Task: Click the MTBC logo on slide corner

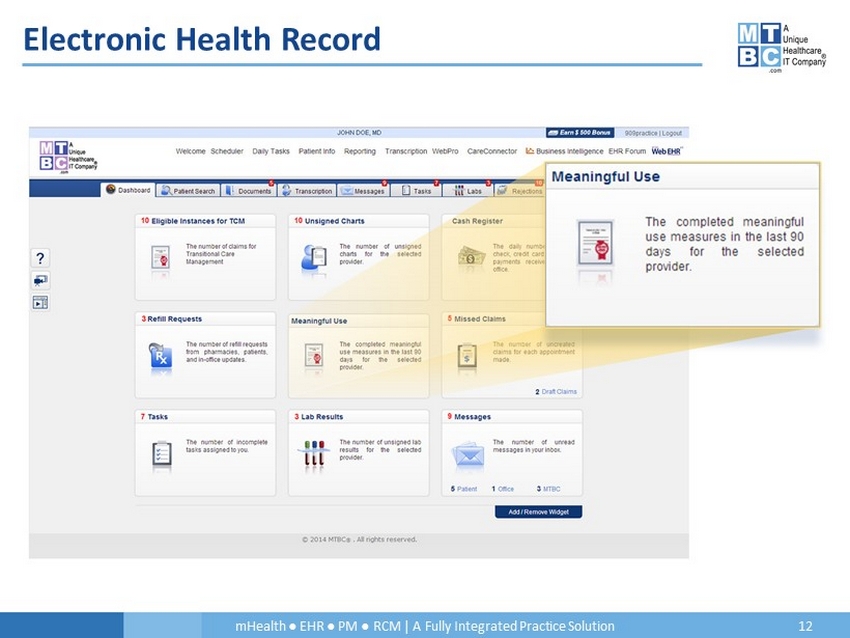Action: (x=781, y=47)
